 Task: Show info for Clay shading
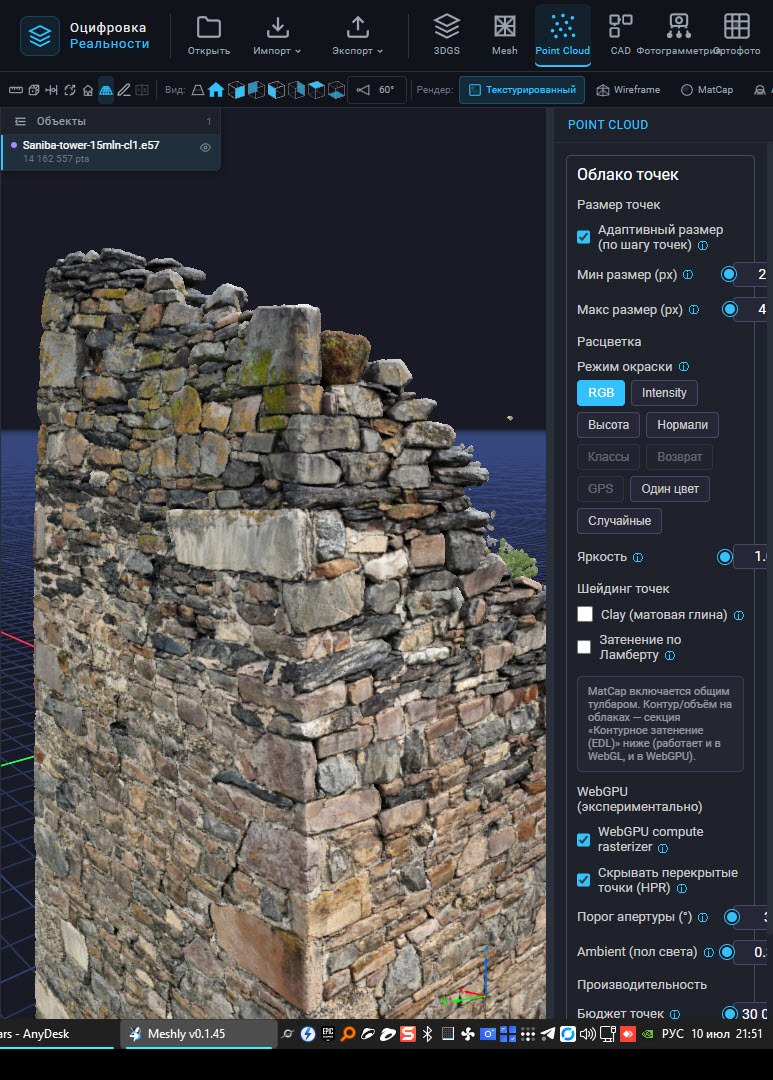pos(739,615)
